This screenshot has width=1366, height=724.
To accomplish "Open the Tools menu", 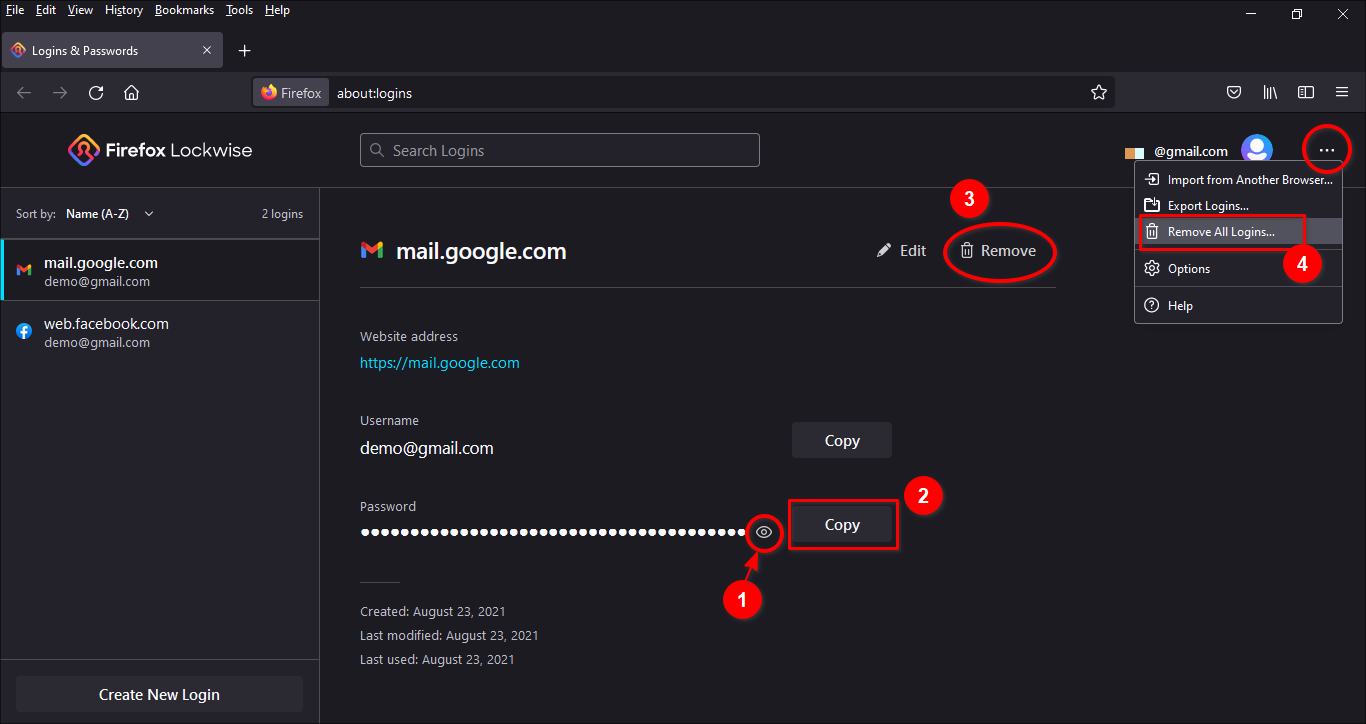I will click(240, 10).
